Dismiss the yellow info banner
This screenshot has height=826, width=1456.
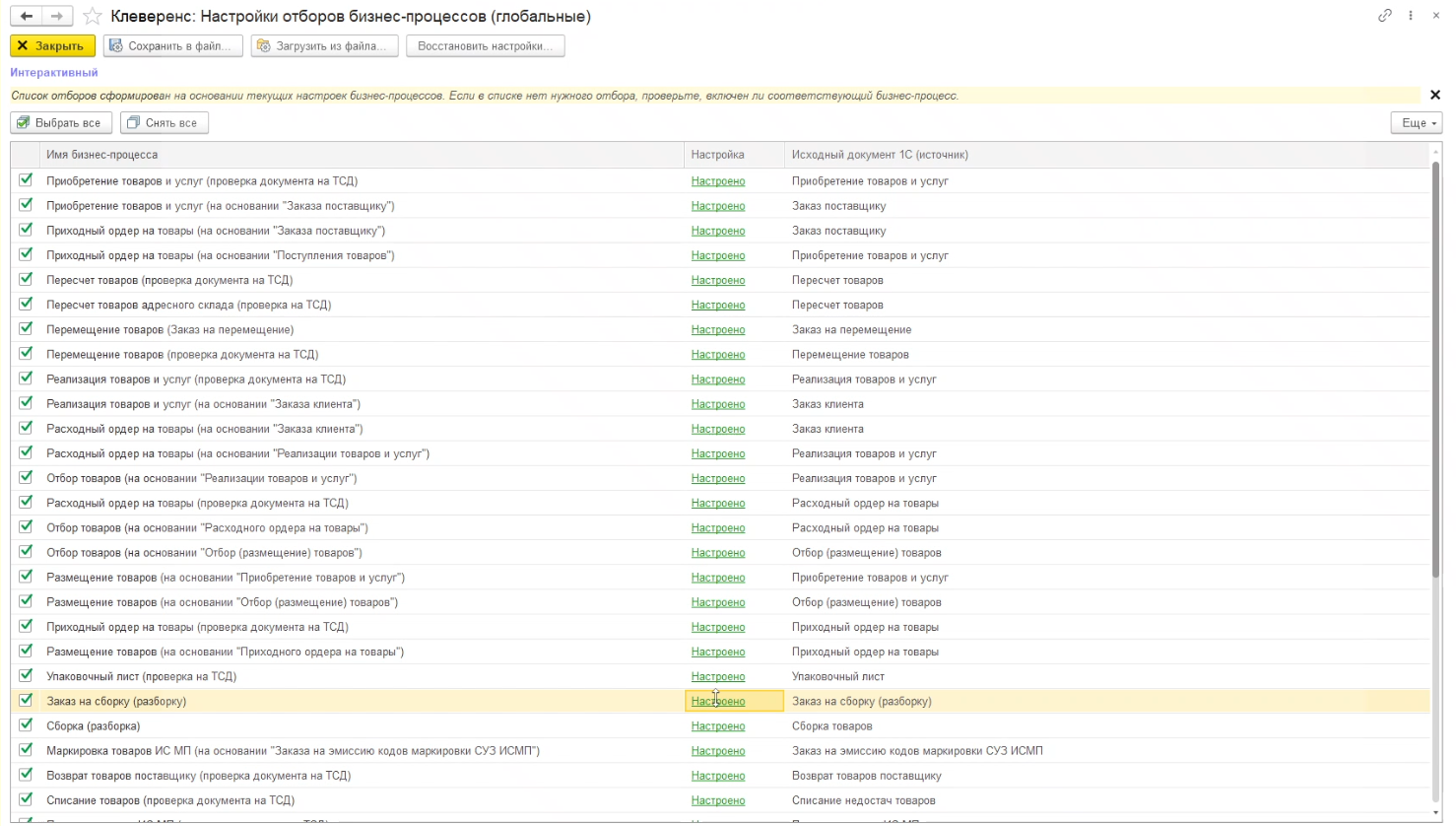click(1435, 95)
